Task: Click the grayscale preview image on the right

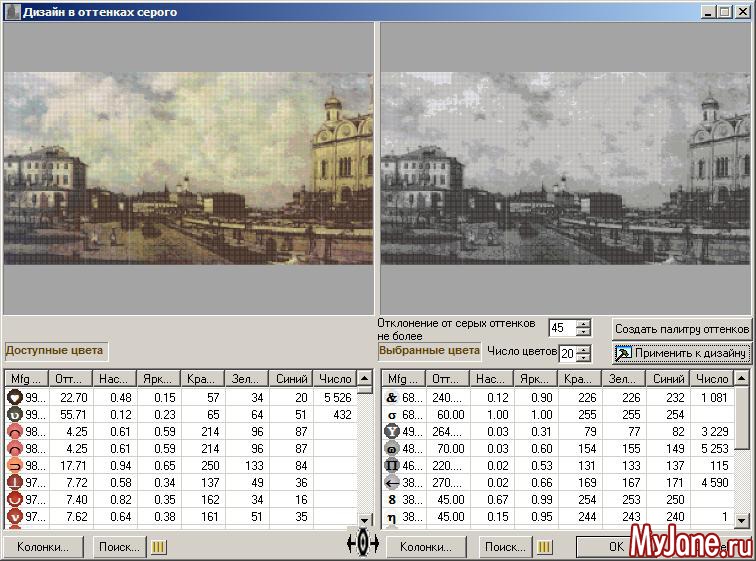Action: coord(565,168)
